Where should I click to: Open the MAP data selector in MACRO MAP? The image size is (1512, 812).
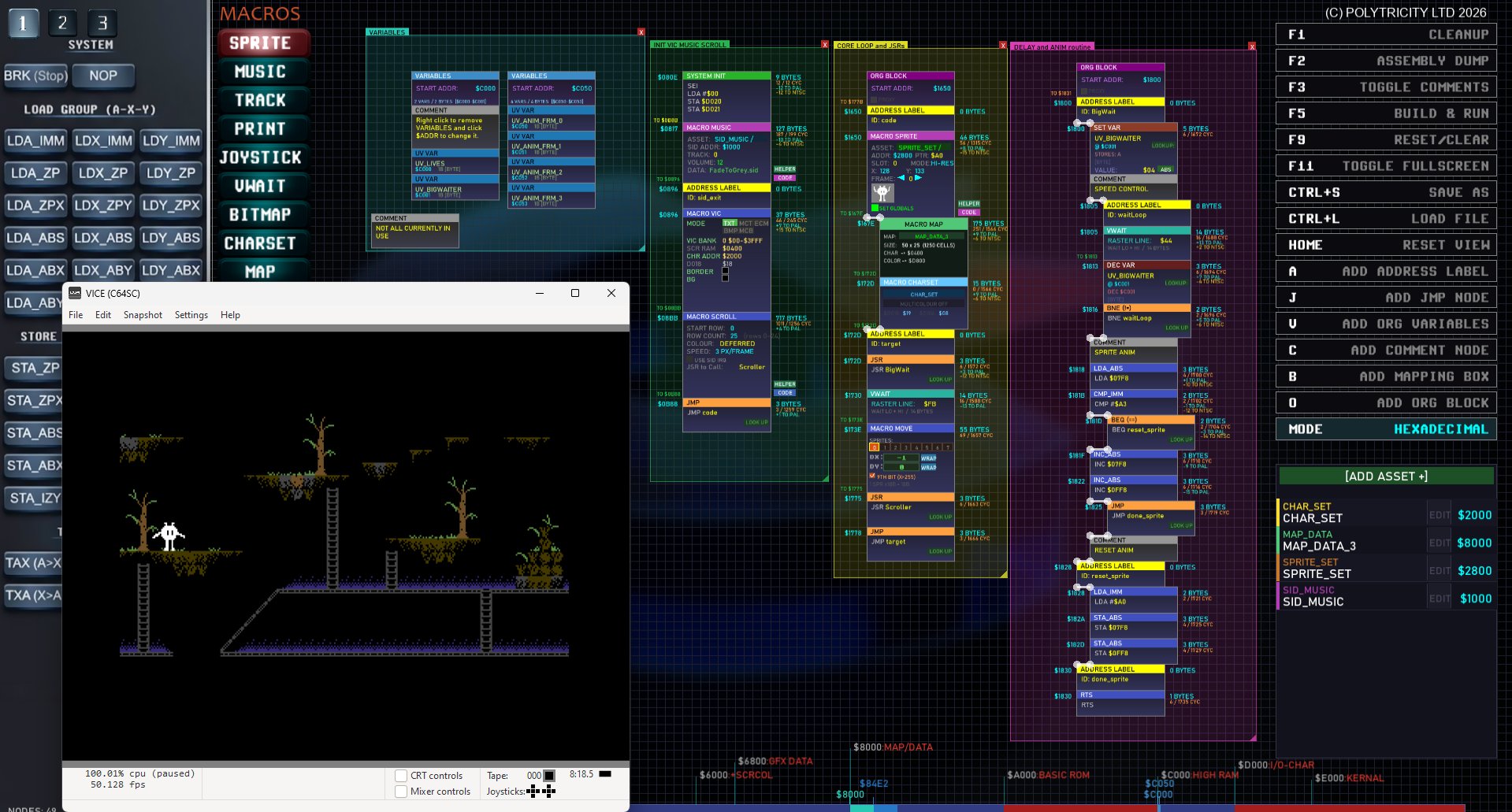click(931, 236)
